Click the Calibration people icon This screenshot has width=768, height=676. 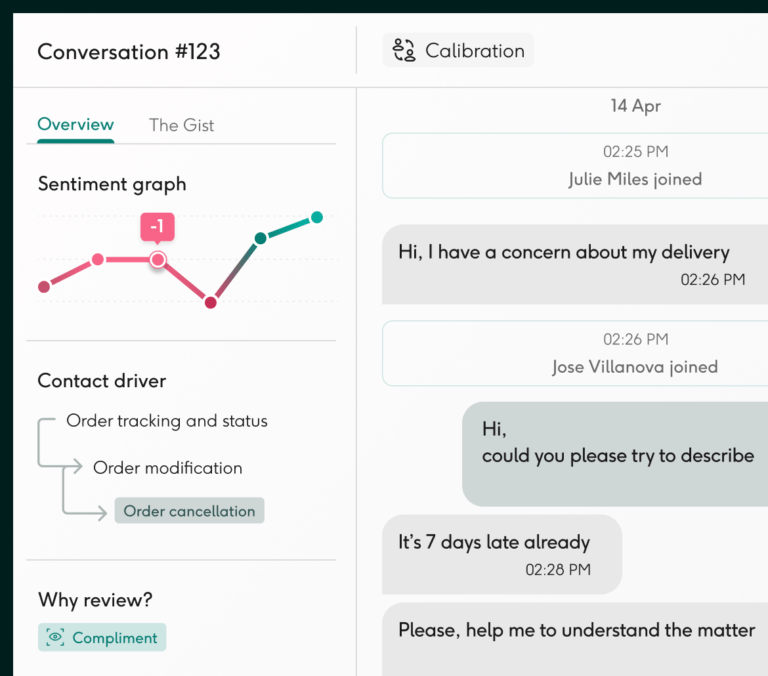[404, 50]
